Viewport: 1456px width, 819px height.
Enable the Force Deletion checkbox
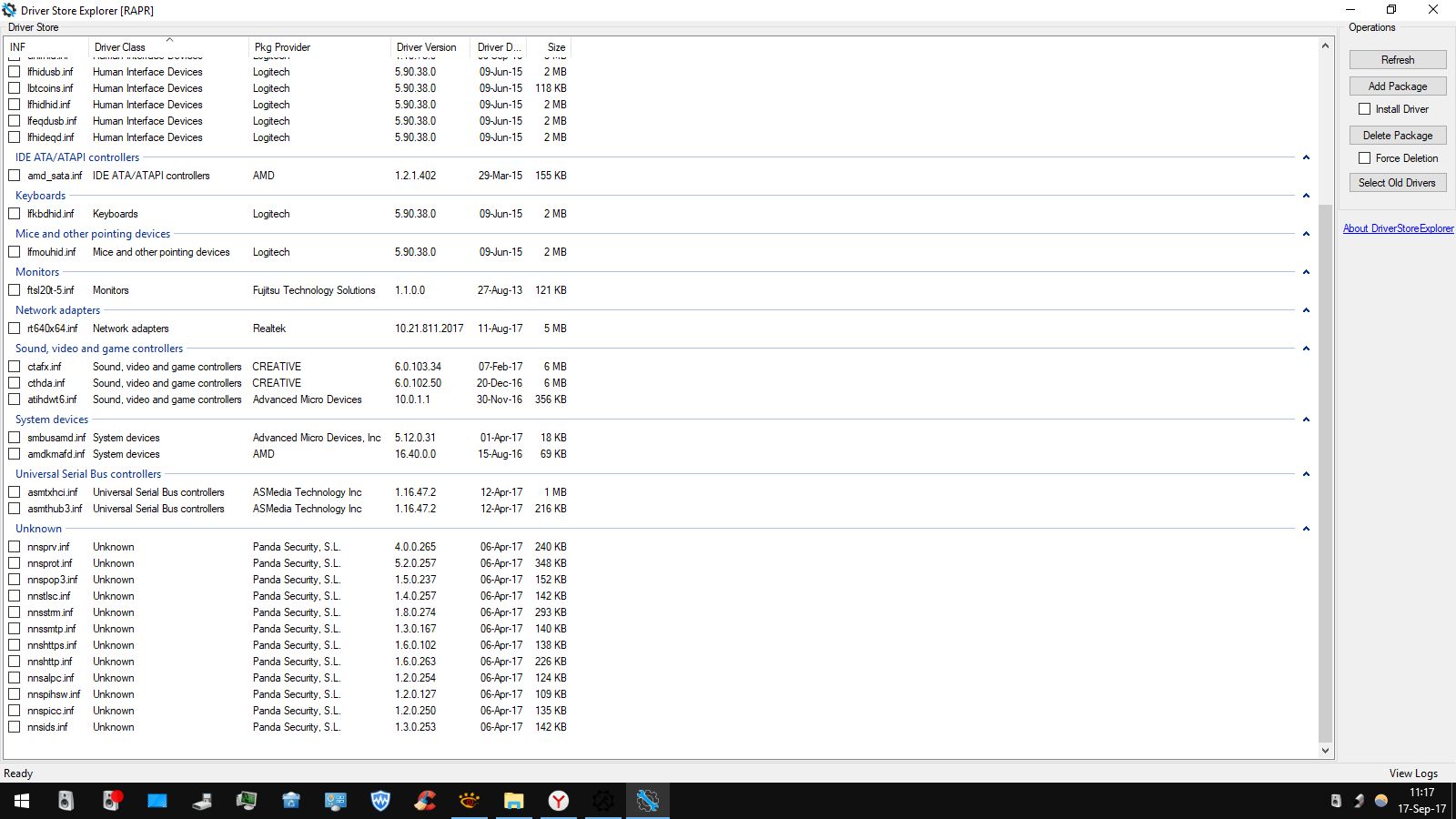coord(1364,158)
